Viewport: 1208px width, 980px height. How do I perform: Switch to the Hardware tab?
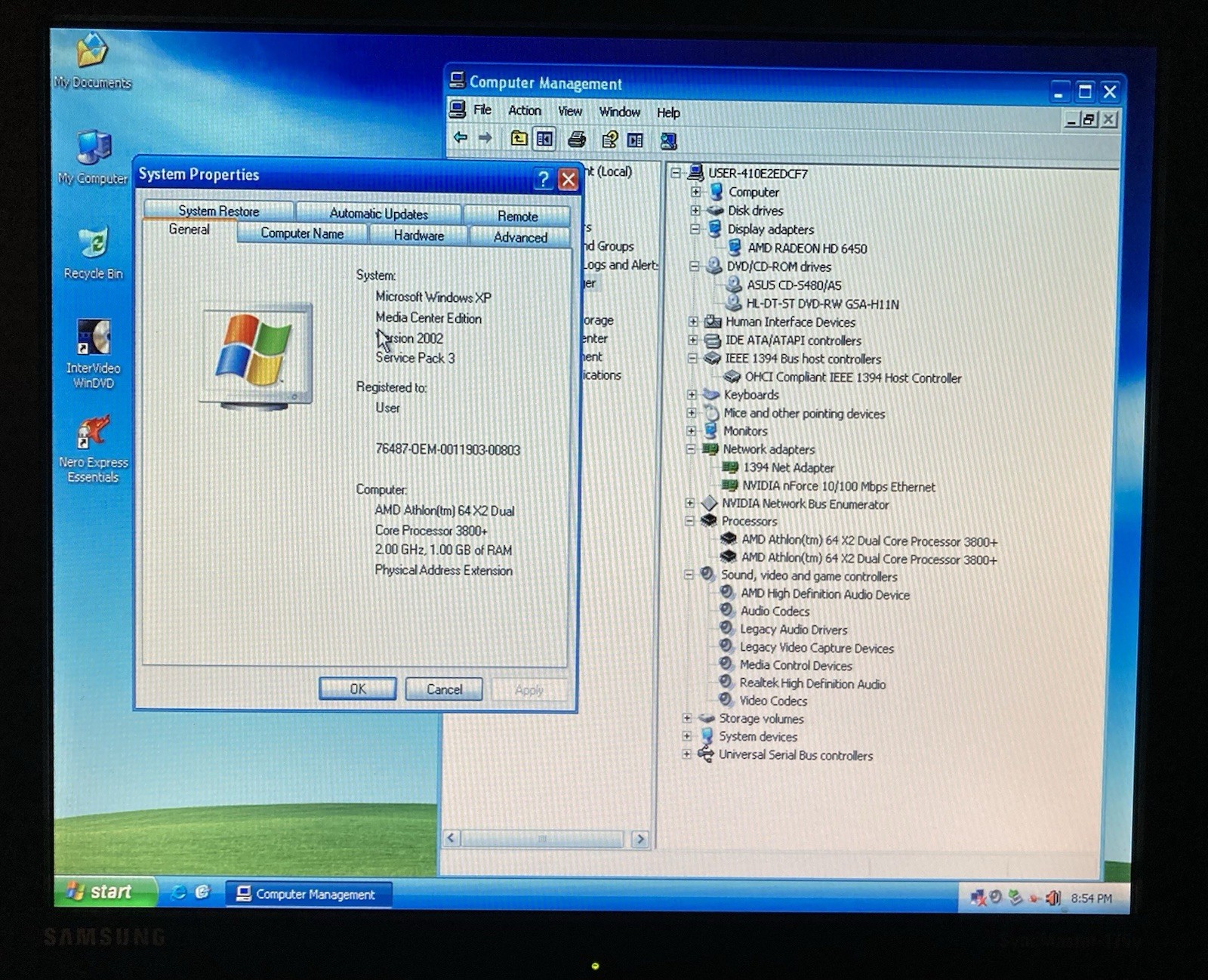pyautogui.click(x=419, y=236)
